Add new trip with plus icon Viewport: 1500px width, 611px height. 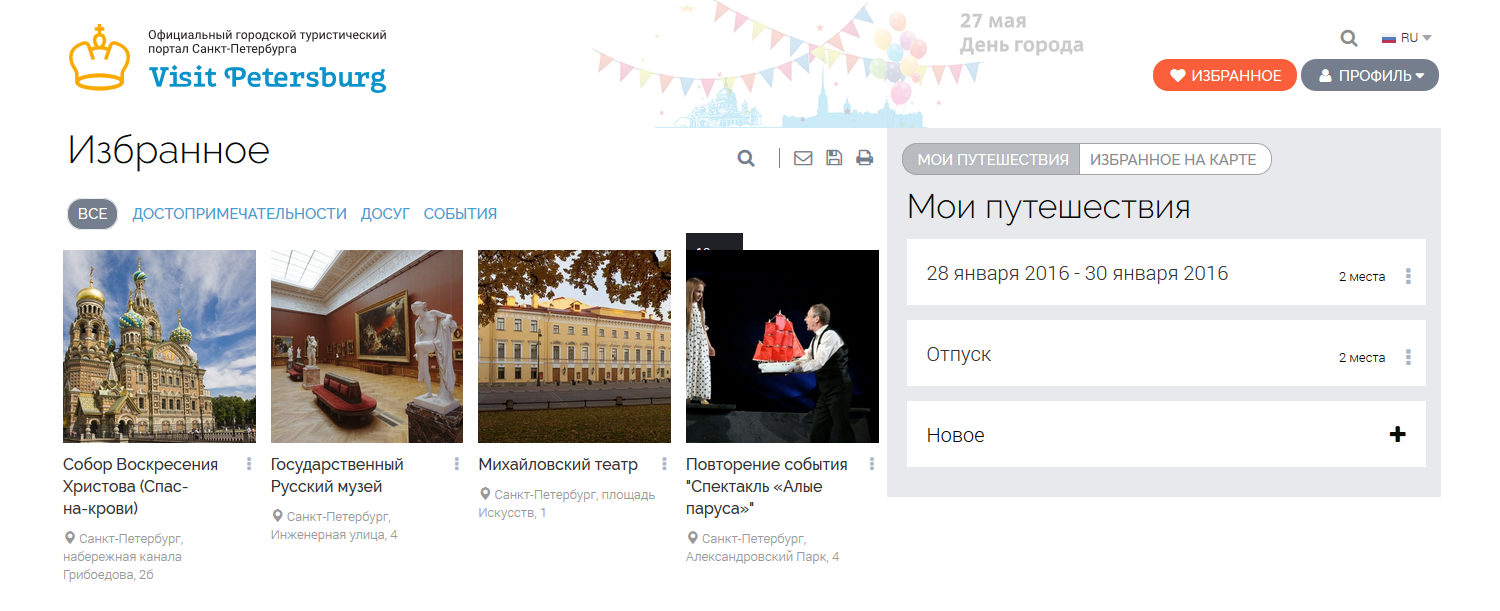click(x=1398, y=434)
